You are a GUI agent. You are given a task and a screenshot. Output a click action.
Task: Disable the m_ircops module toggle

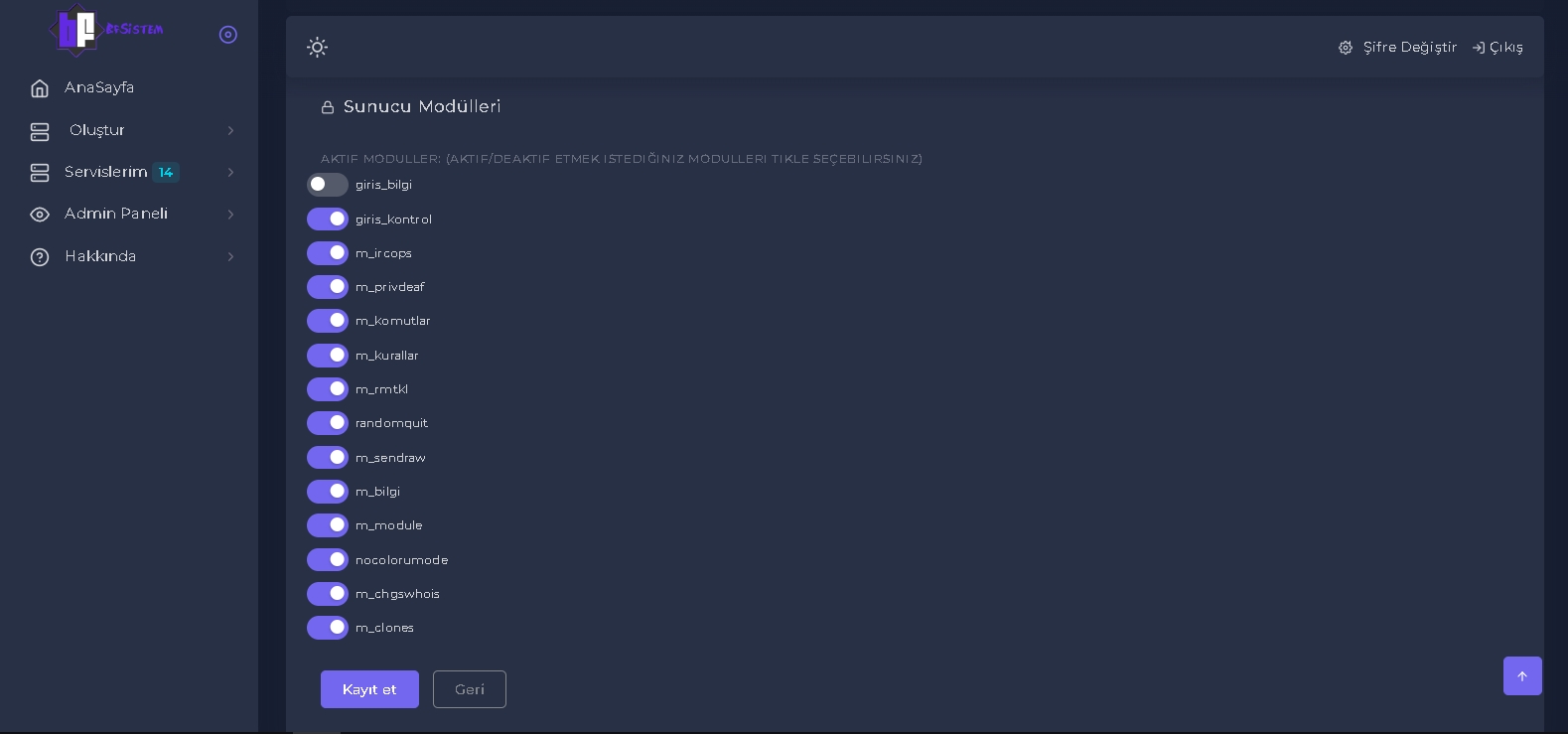click(x=328, y=253)
